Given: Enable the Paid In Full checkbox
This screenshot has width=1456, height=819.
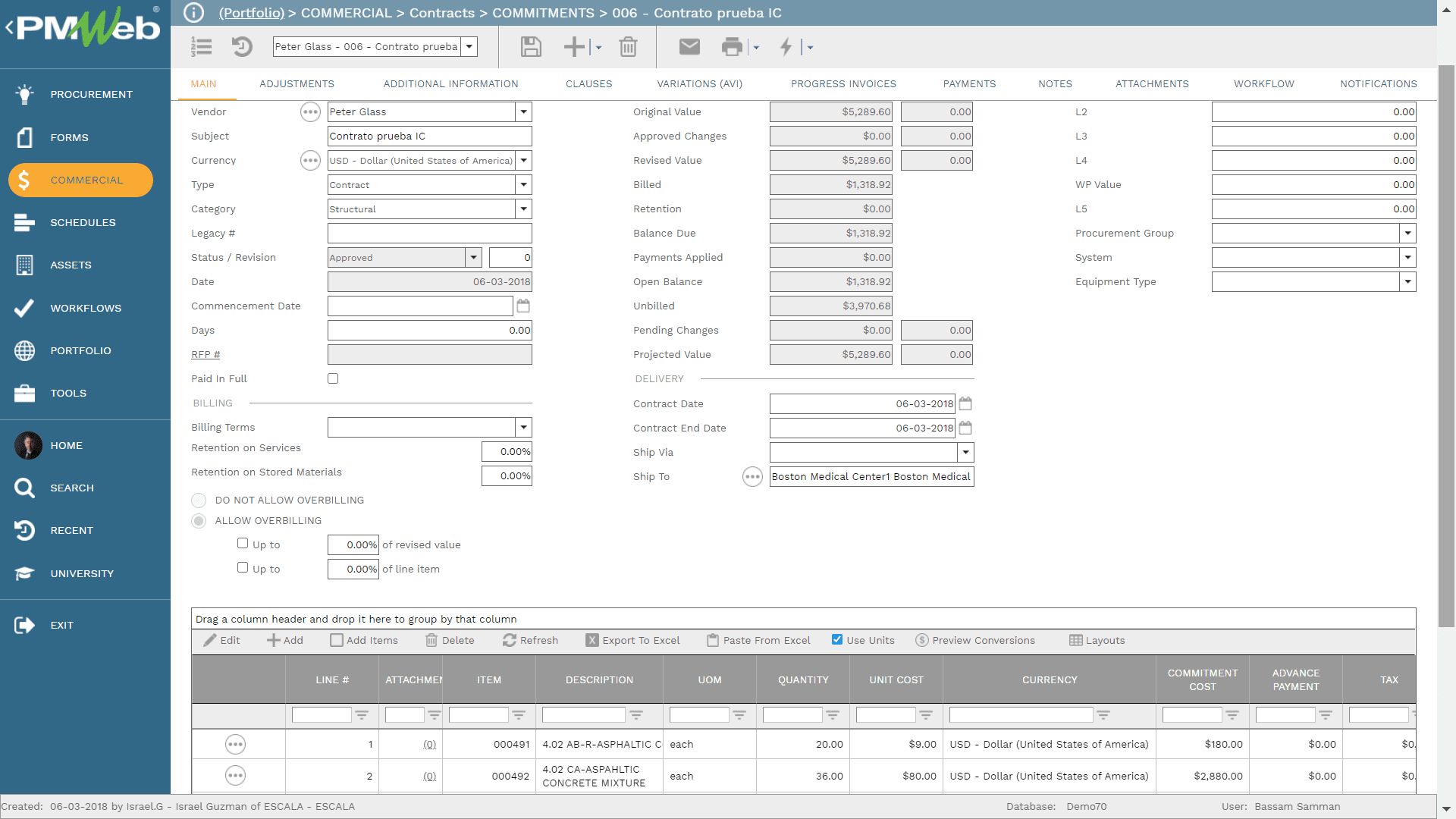Looking at the screenshot, I should coord(333,378).
